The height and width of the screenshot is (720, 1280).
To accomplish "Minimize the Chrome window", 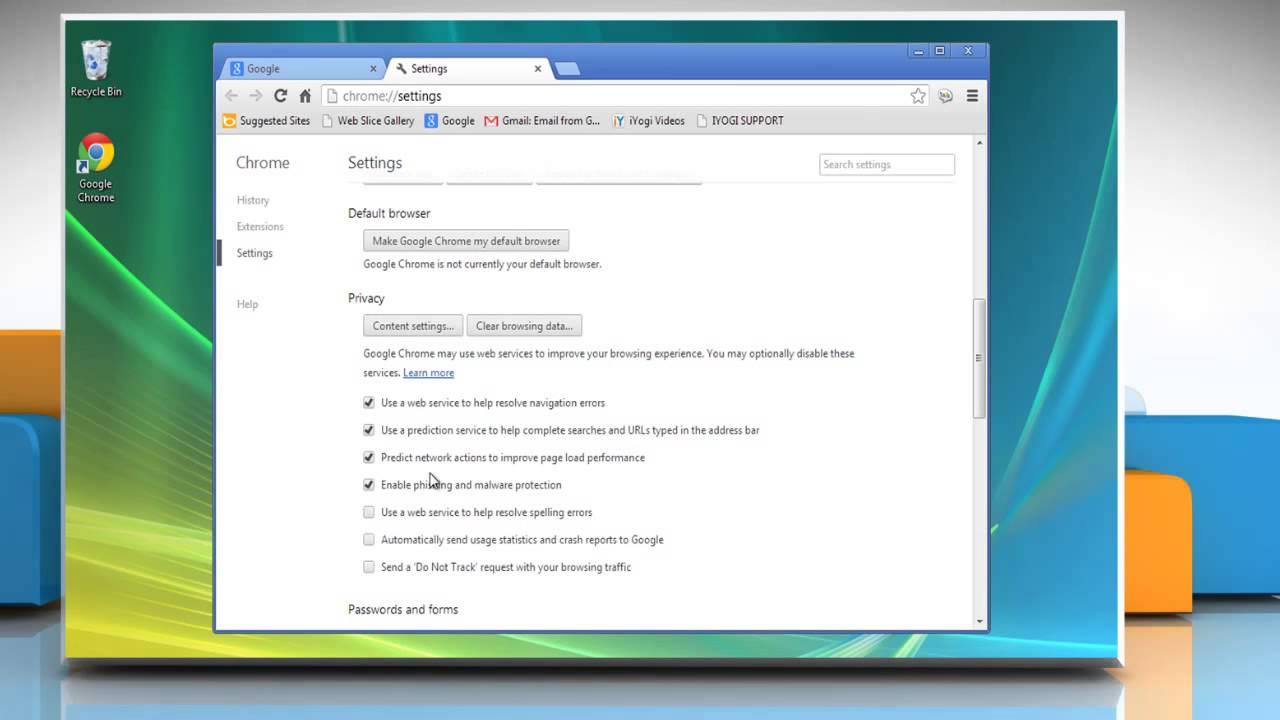I will pos(917,50).
